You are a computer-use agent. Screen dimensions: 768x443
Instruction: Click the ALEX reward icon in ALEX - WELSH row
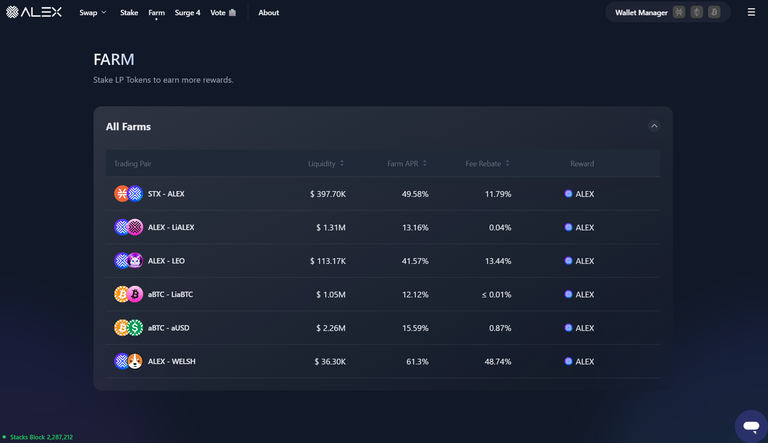point(568,361)
